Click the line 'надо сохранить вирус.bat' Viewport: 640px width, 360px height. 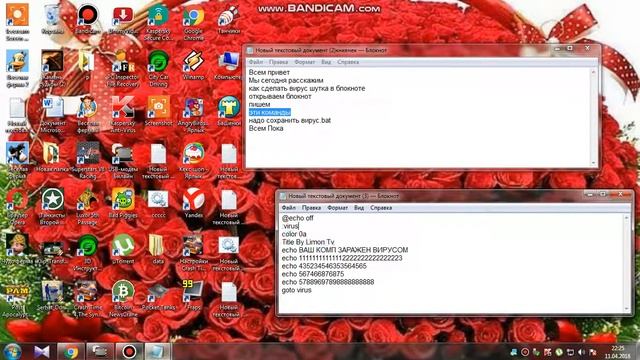290,120
